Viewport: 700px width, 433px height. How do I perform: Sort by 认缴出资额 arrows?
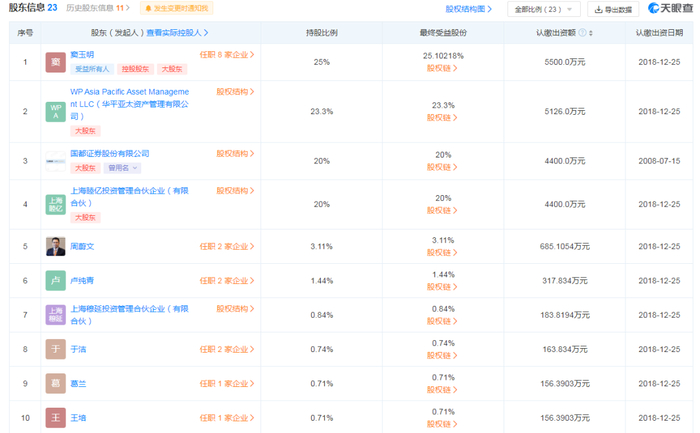(x=591, y=33)
